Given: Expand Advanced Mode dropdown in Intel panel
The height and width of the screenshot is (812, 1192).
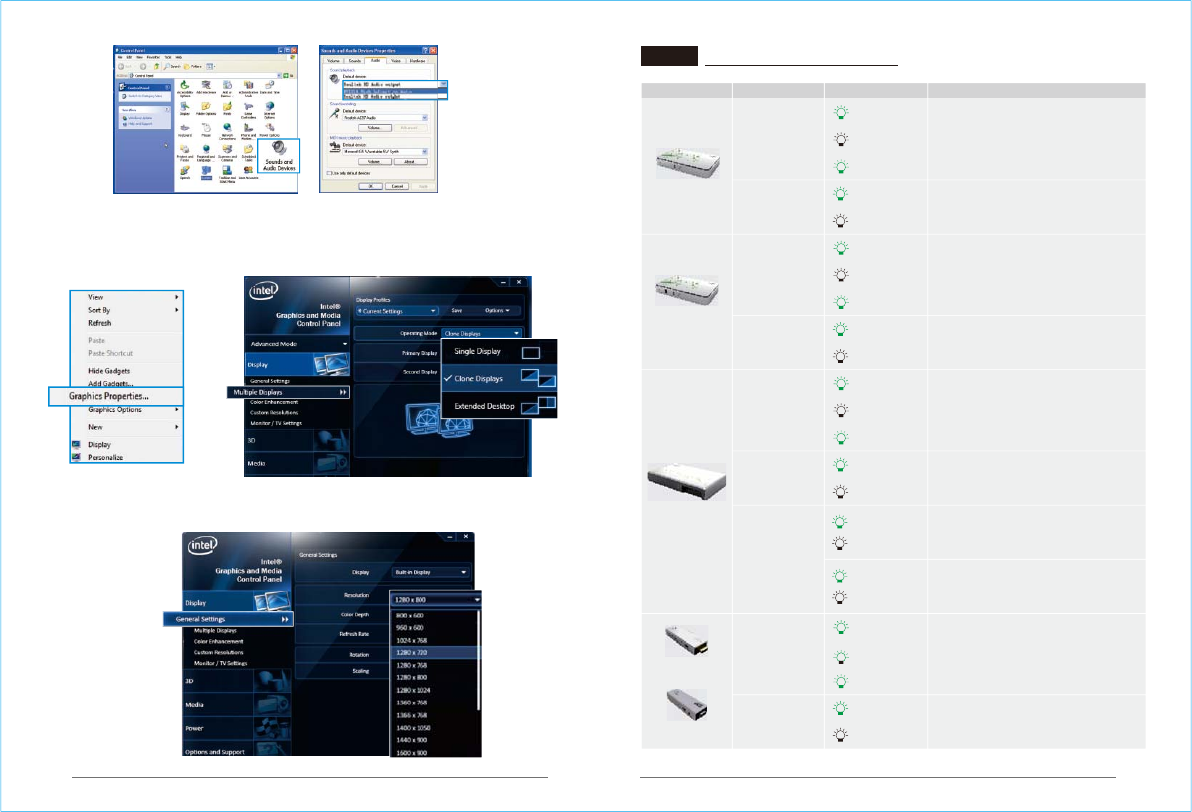Looking at the screenshot, I should [x=297, y=344].
